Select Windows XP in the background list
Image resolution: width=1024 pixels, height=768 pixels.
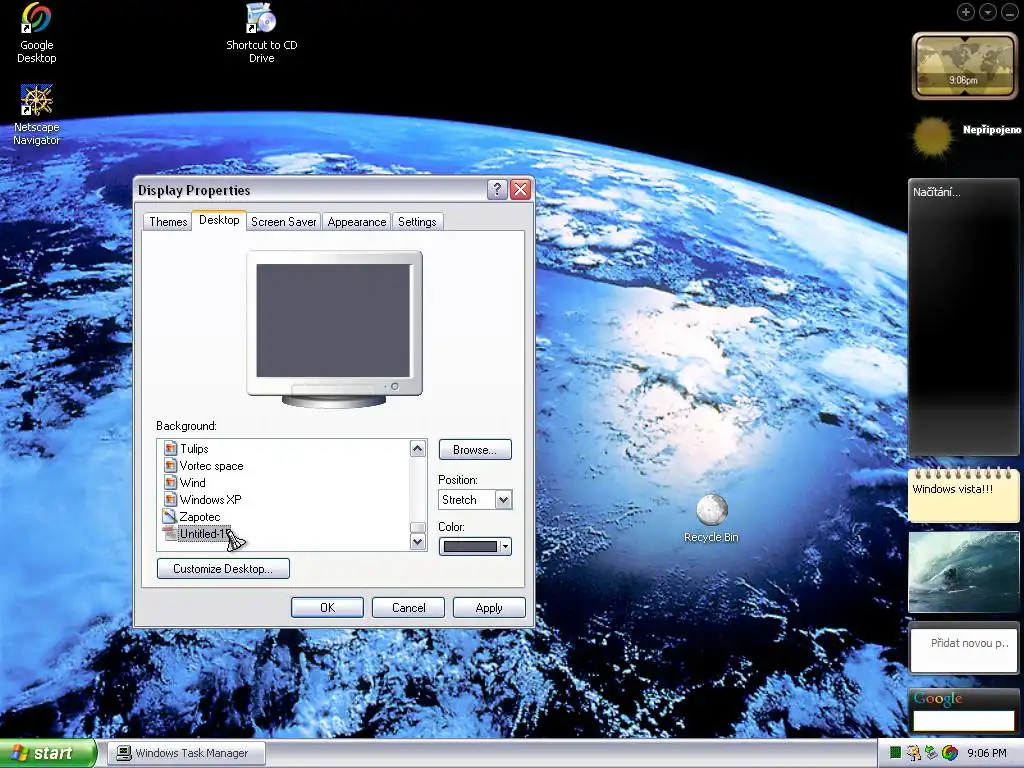pos(210,500)
